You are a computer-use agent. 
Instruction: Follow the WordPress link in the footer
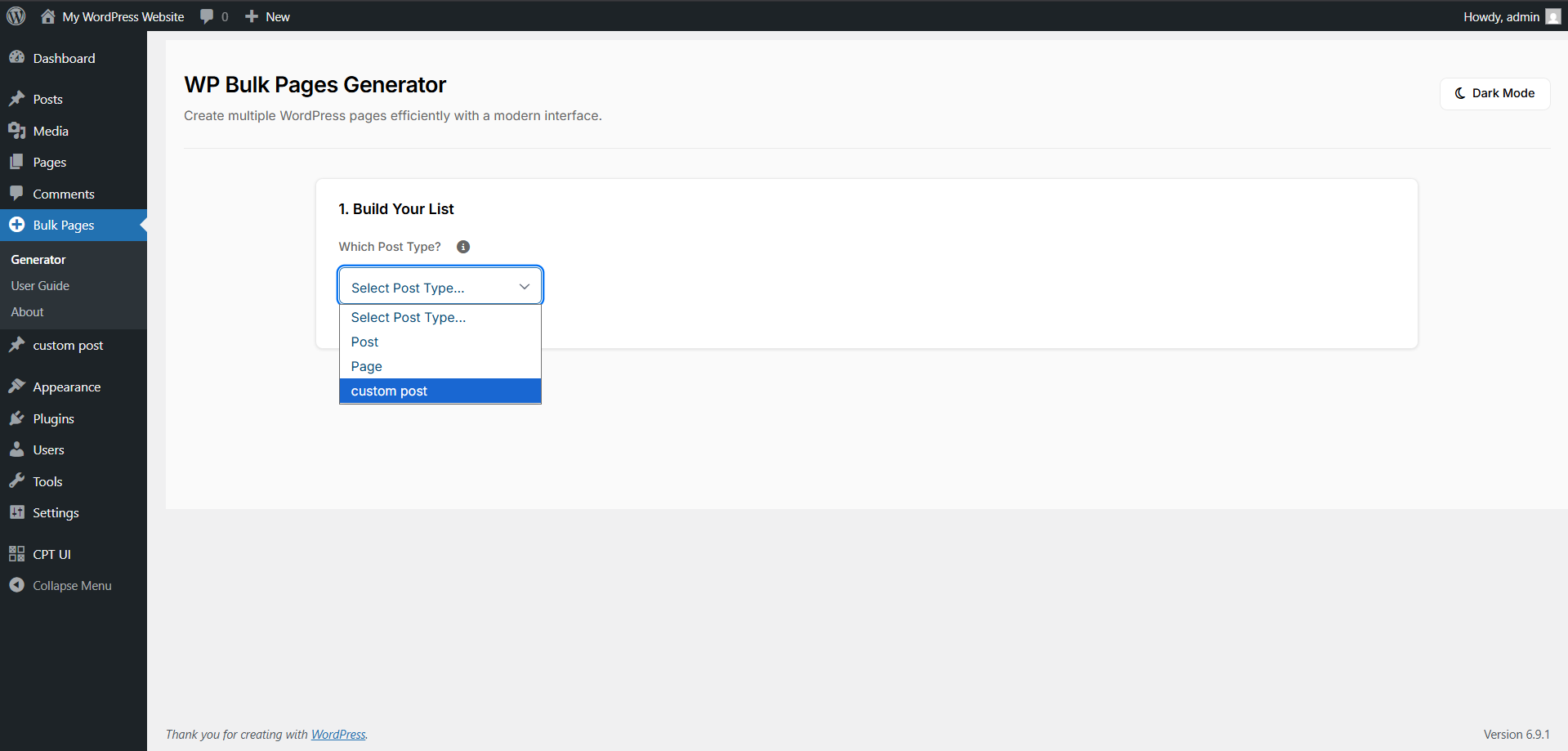pos(338,734)
